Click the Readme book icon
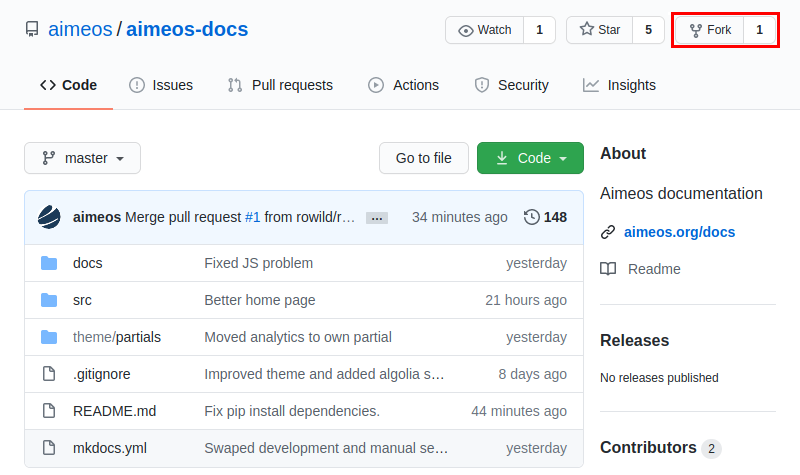Screen dimensions: 800x475 608,269
